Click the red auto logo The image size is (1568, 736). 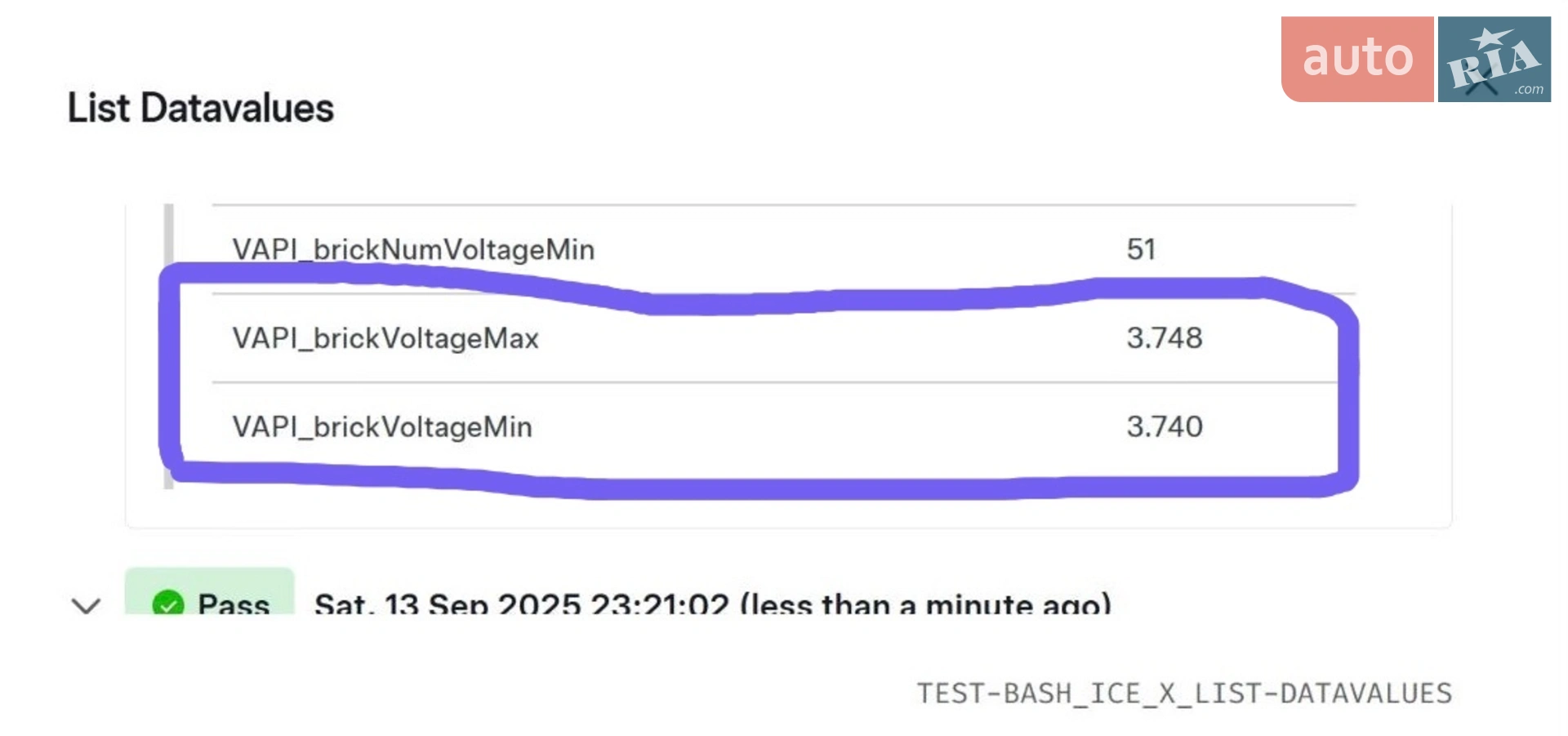tap(1357, 59)
